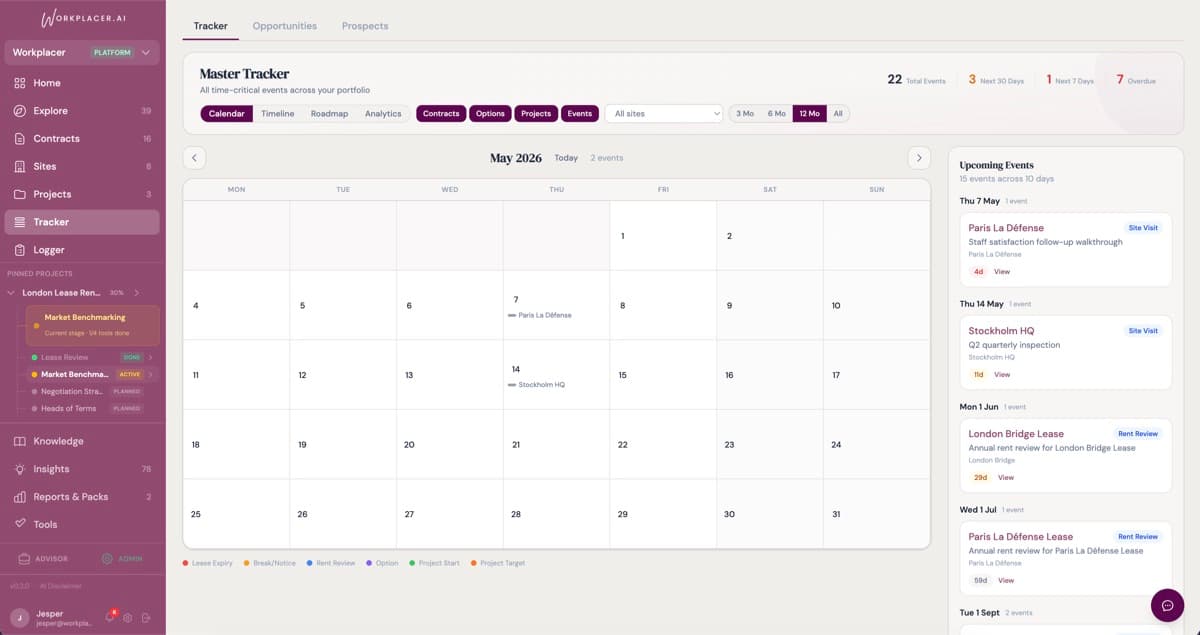Click the Workplacer.ai logo
Image resolution: width=1200 pixels, height=635 pixels.
click(x=83, y=20)
